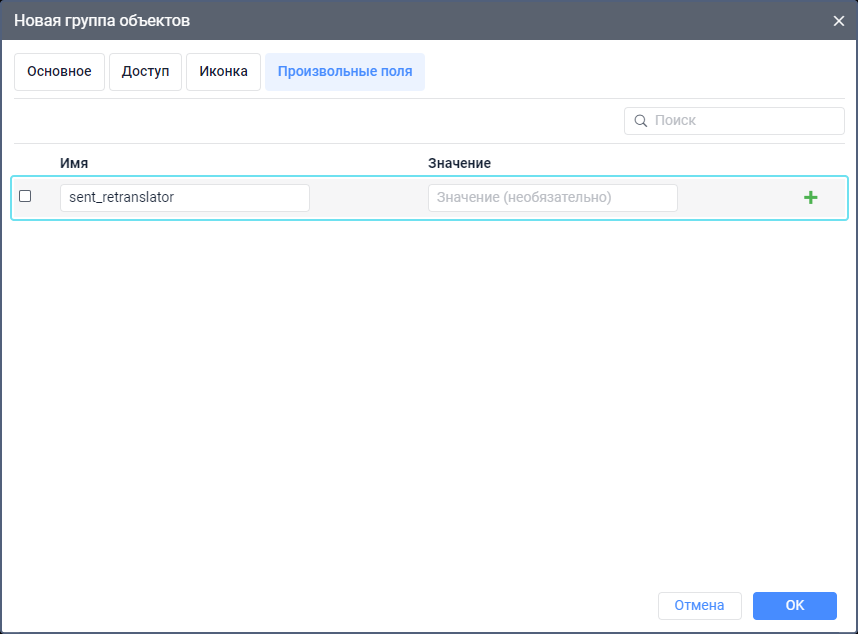This screenshot has width=858, height=634.
Task: Go to the Иконка tab
Action: (x=223, y=72)
